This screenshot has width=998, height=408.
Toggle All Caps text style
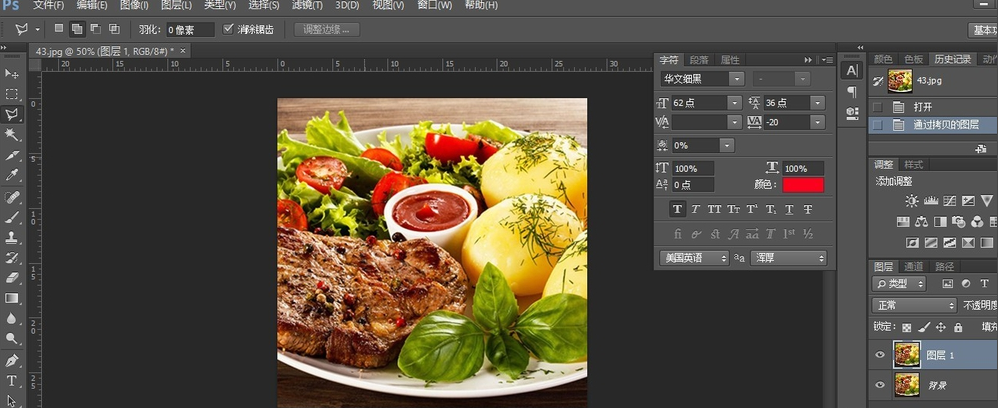pyautogui.click(x=714, y=209)
